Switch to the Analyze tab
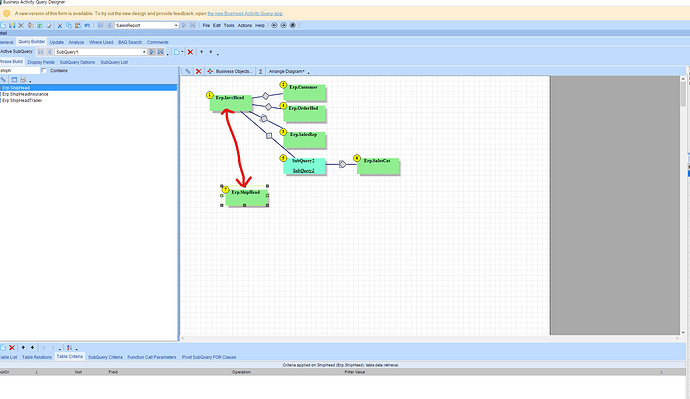 click(76, 42)
